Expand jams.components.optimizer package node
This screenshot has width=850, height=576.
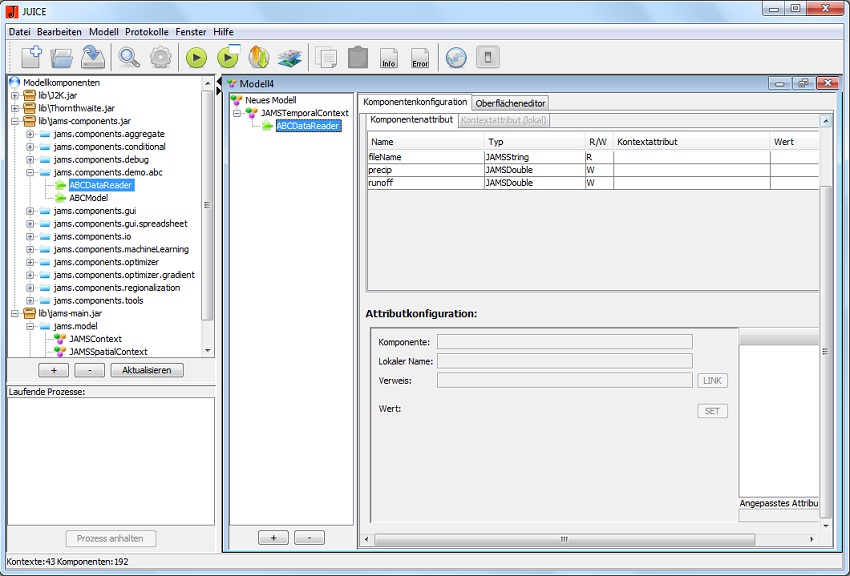[x=30, y=262]
